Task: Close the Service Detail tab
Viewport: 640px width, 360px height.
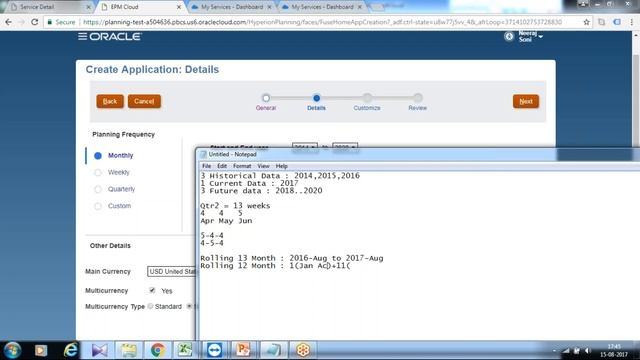Action: (x=89, y=7)
